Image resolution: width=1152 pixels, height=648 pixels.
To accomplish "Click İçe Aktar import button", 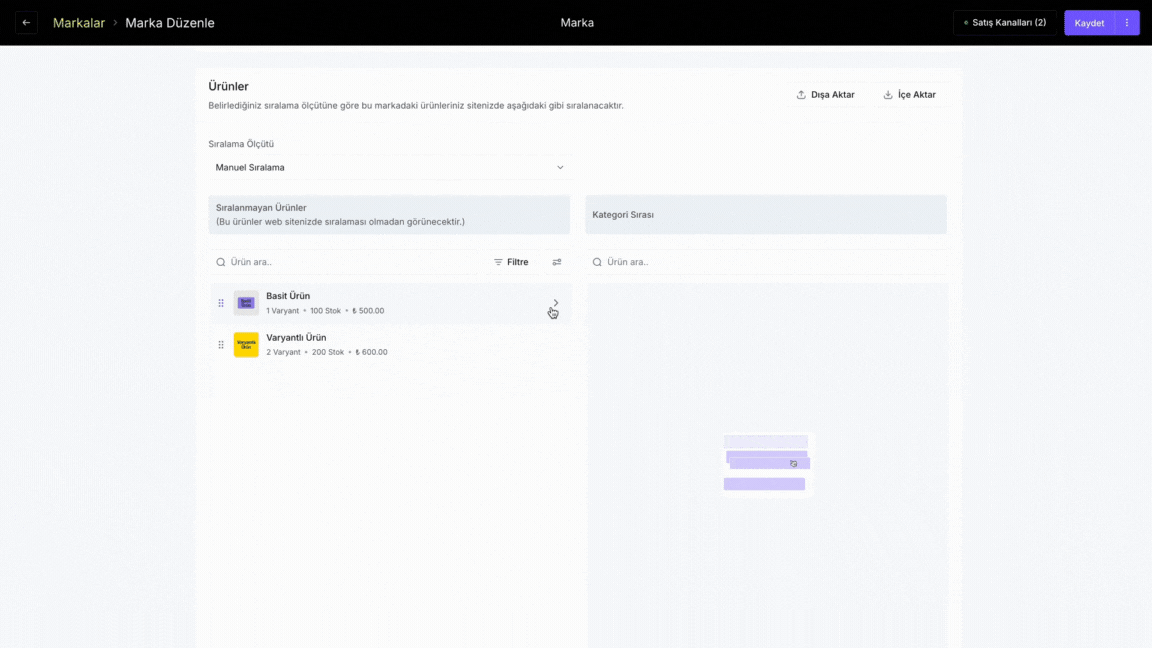I will point(910,95).
